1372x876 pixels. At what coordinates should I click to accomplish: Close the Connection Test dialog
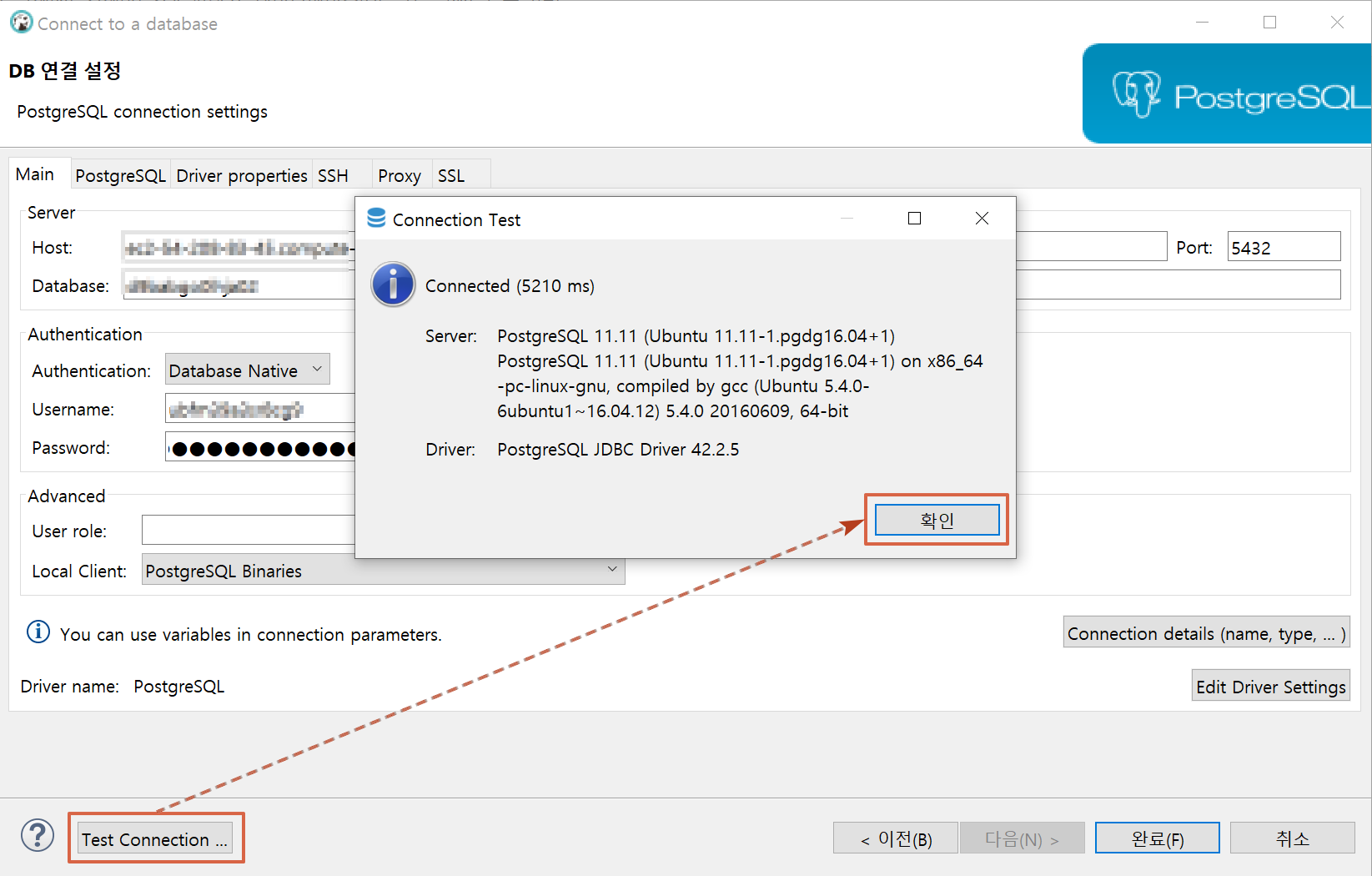click(982, 219)
